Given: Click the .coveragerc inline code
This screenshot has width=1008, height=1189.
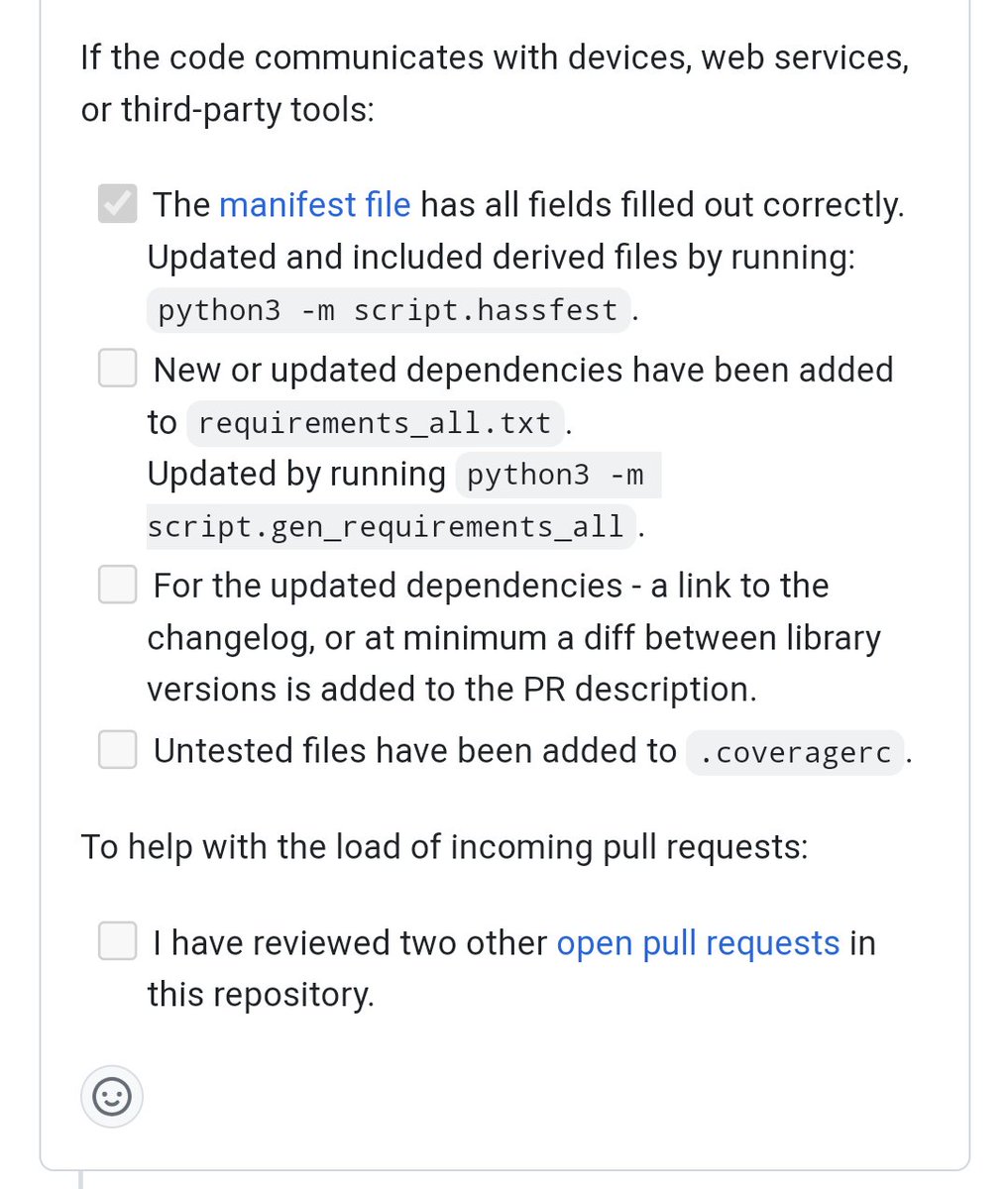Looking at the screenshot, I should pos(795,753).
